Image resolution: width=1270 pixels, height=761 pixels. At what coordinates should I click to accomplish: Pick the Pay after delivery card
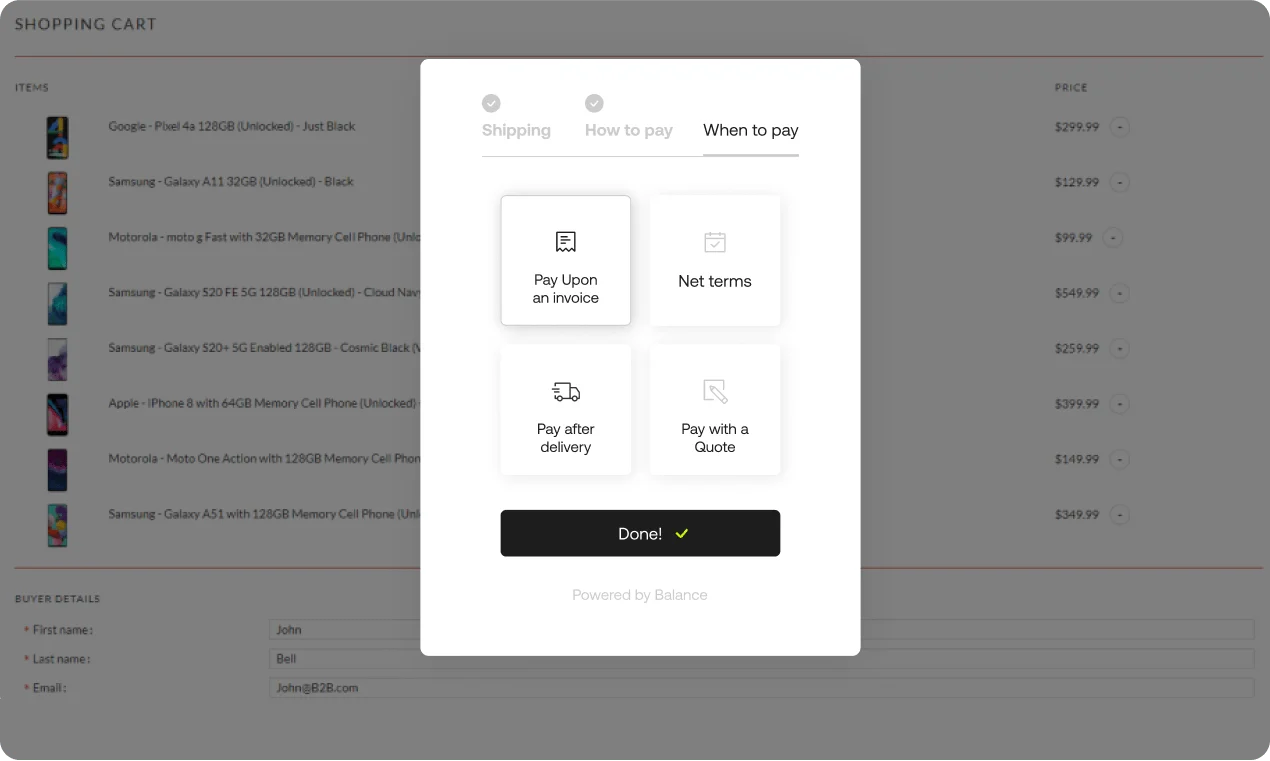[x=566, y=409]
